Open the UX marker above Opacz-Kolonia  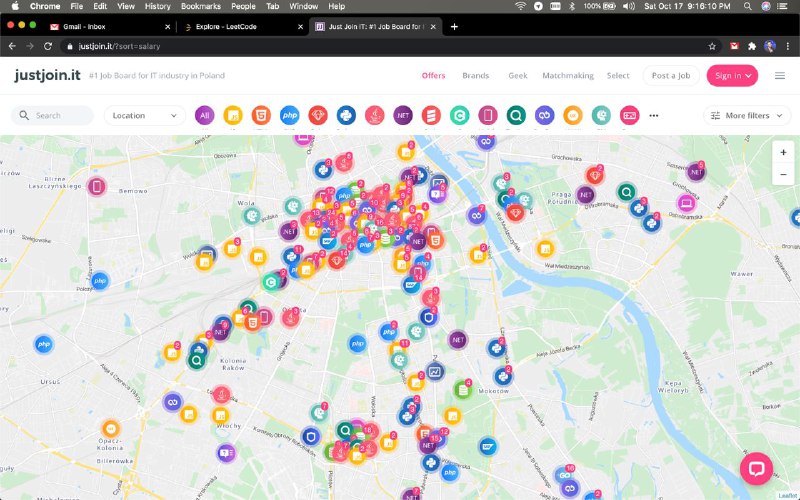(x=110, y=429)
